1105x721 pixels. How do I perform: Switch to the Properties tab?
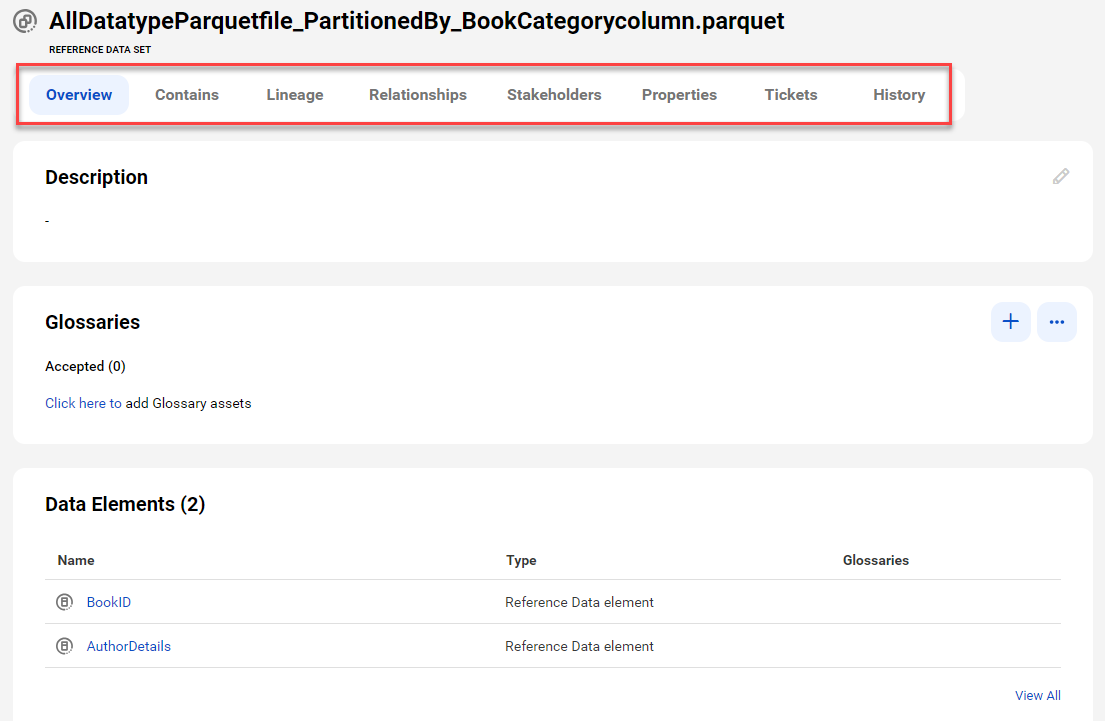[x=679, y=94]
